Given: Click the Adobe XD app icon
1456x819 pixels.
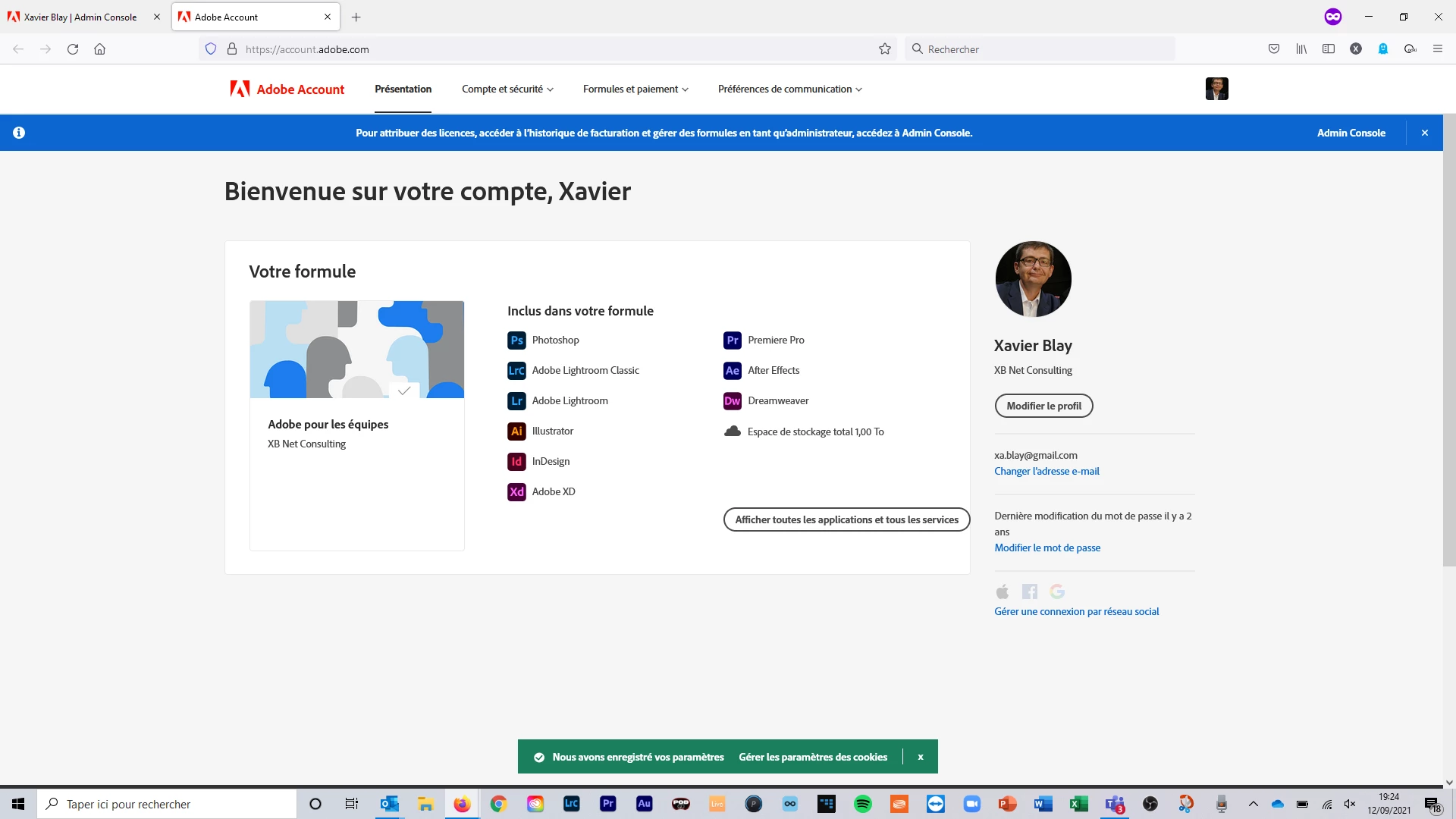Looking at the screenshot, I should click(x=516, y=492).
